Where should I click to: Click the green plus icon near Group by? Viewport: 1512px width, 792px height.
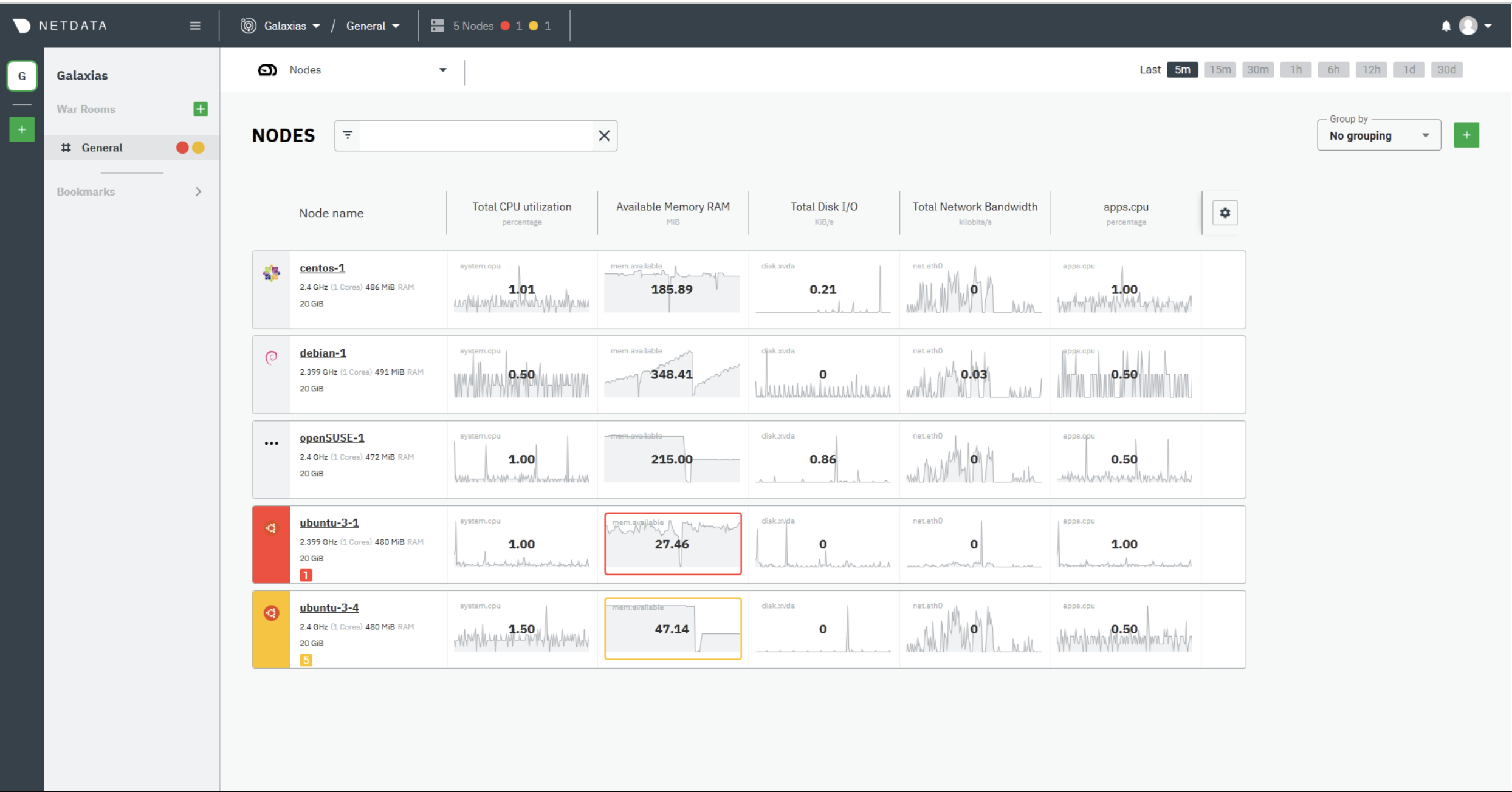tap(1467, 135)
